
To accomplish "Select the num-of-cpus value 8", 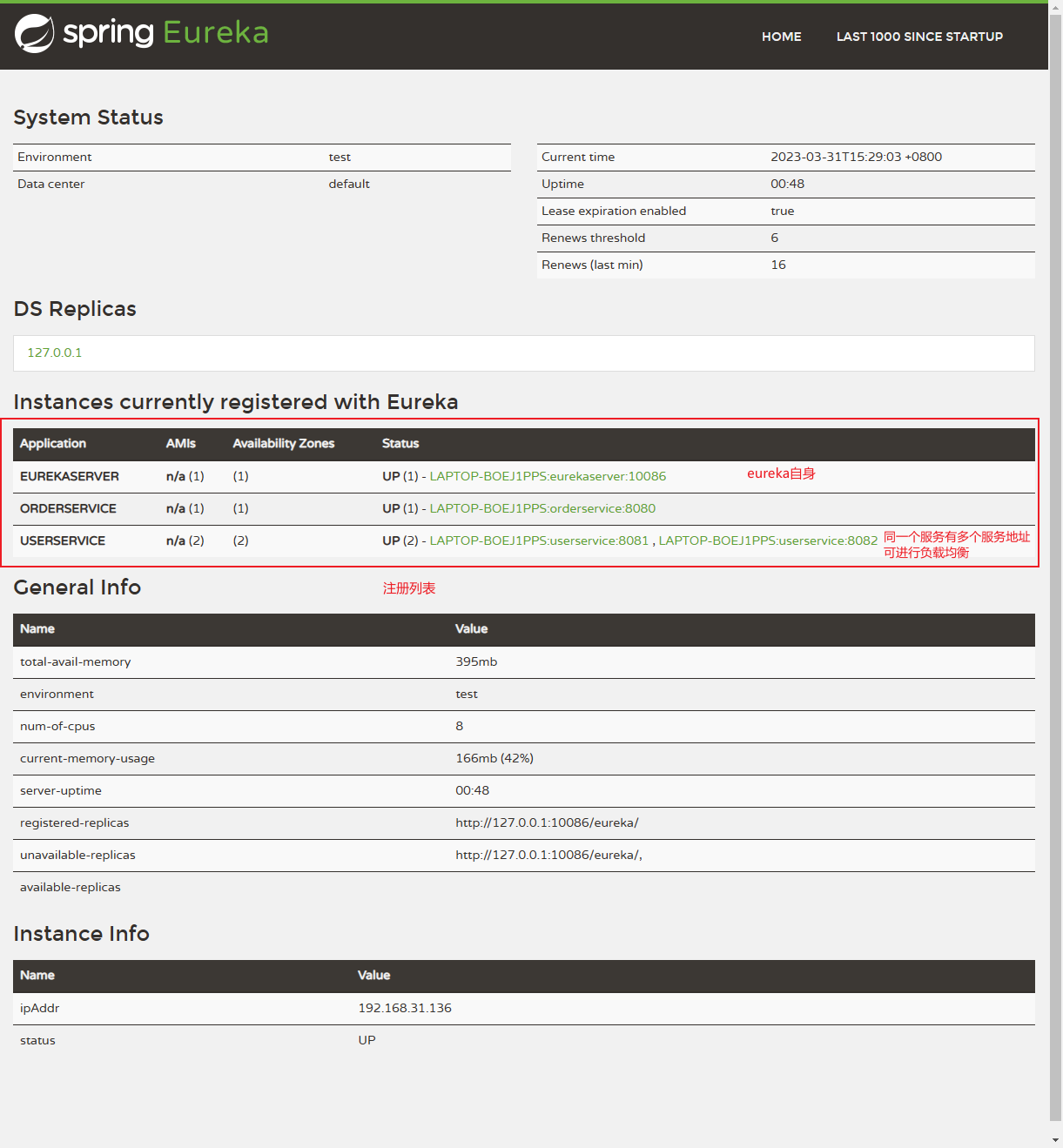I will tap(460, 726).
